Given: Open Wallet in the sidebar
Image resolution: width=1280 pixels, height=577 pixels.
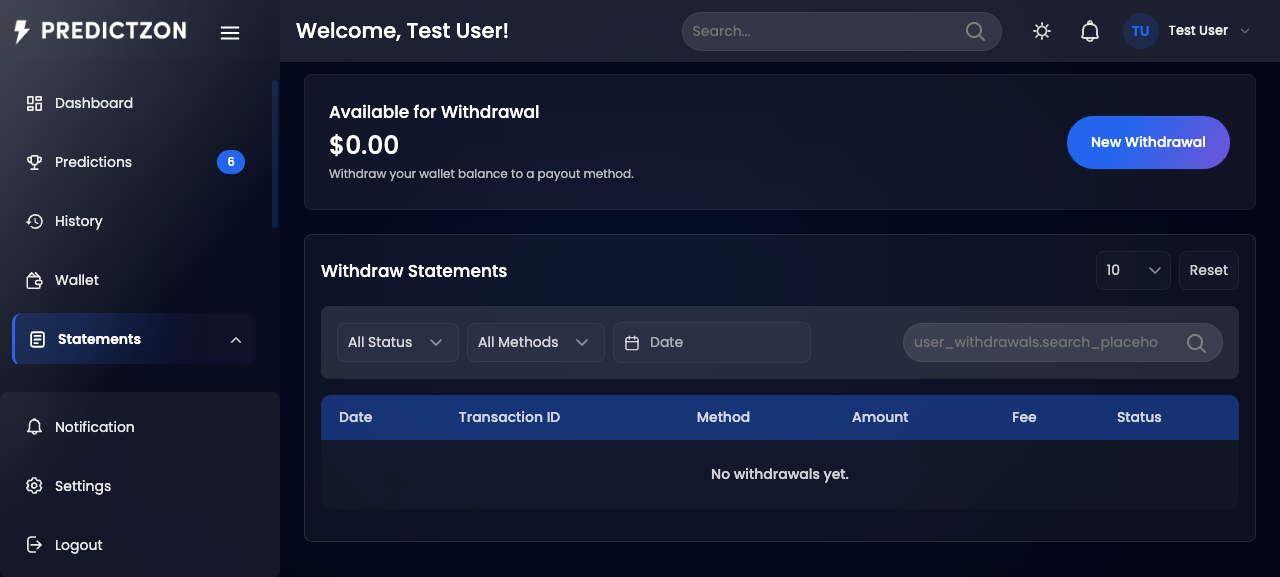Looking at the screenshot, I should tap(133, 280).
